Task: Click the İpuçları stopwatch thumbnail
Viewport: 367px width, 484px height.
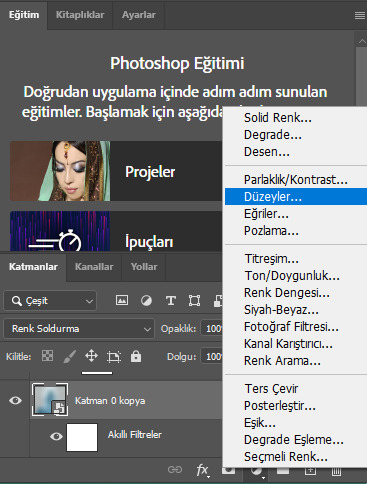Action: pyautogui.click(x=60, y=231)
